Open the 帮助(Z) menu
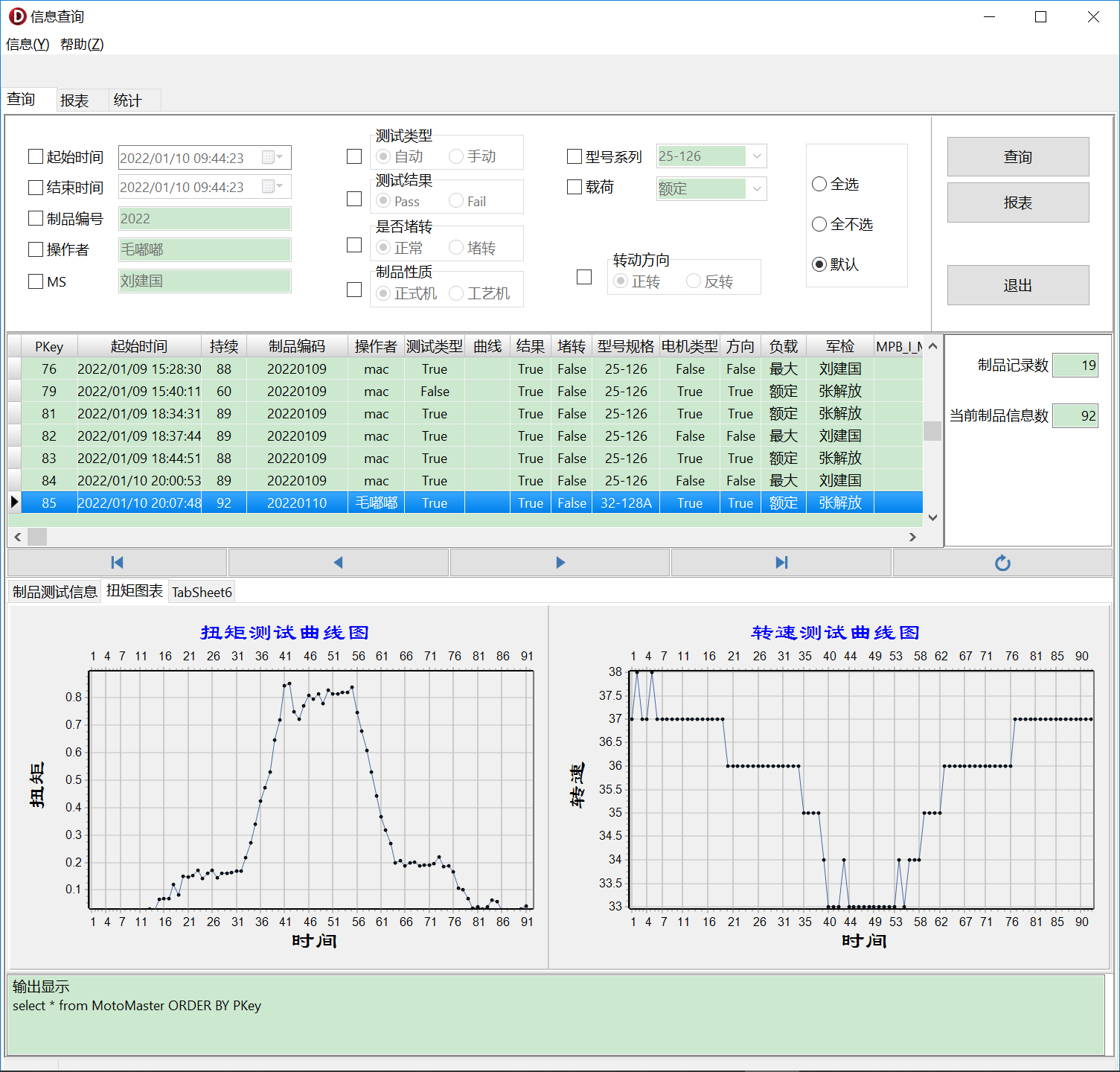This screenshot has height=1072, width=1120. [x=82, y=45]
